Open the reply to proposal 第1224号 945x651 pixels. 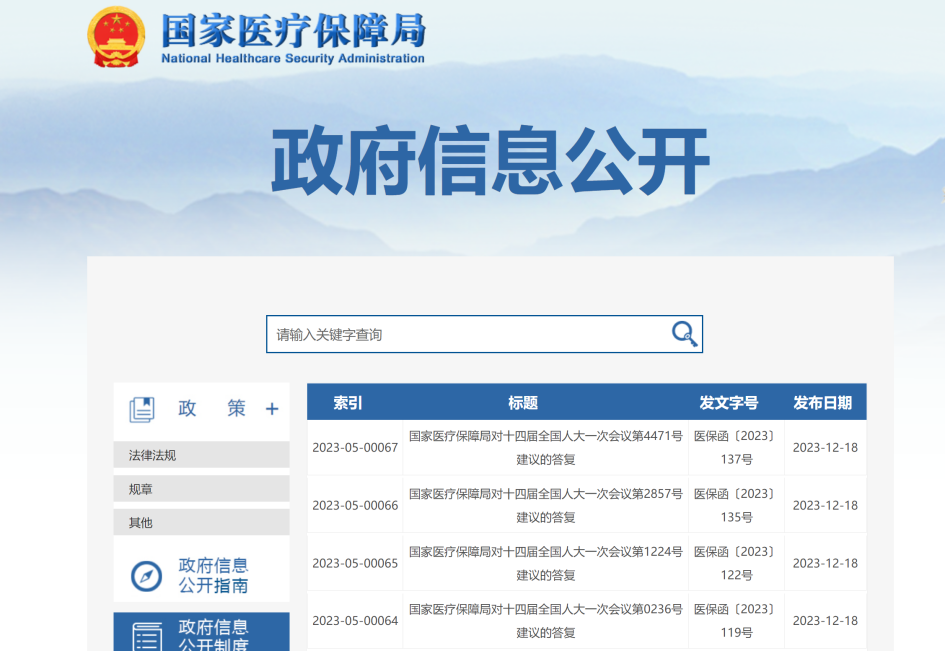coord(545,563)
